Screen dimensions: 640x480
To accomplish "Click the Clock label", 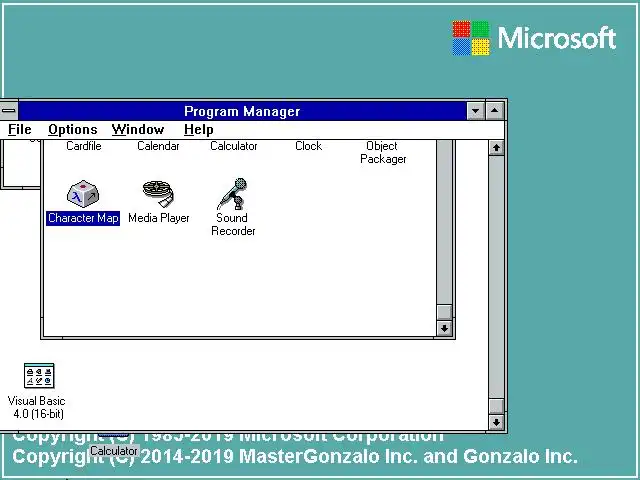I will [x=309, y=146].
